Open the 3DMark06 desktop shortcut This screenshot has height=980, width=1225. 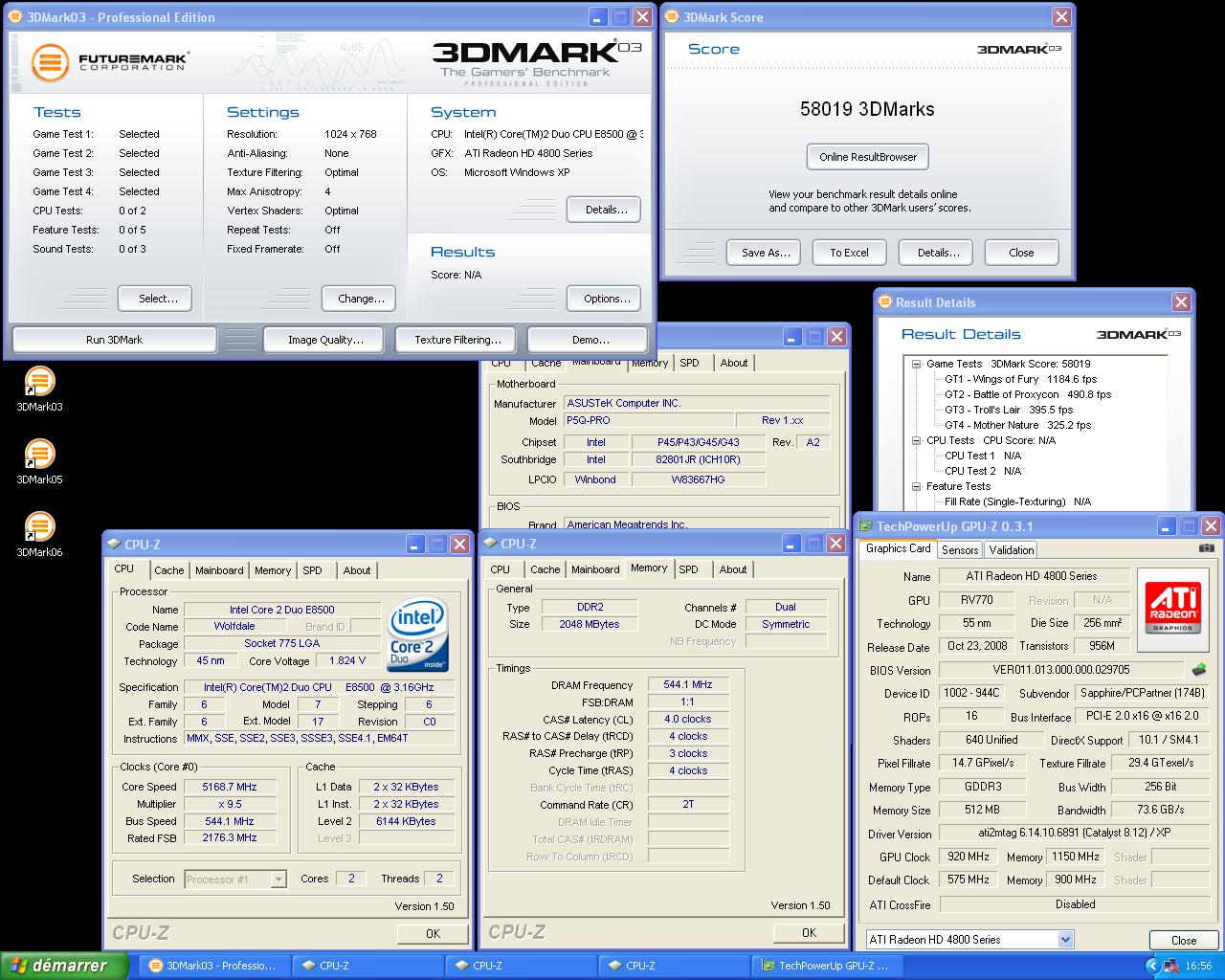click(x=39, y=534)
